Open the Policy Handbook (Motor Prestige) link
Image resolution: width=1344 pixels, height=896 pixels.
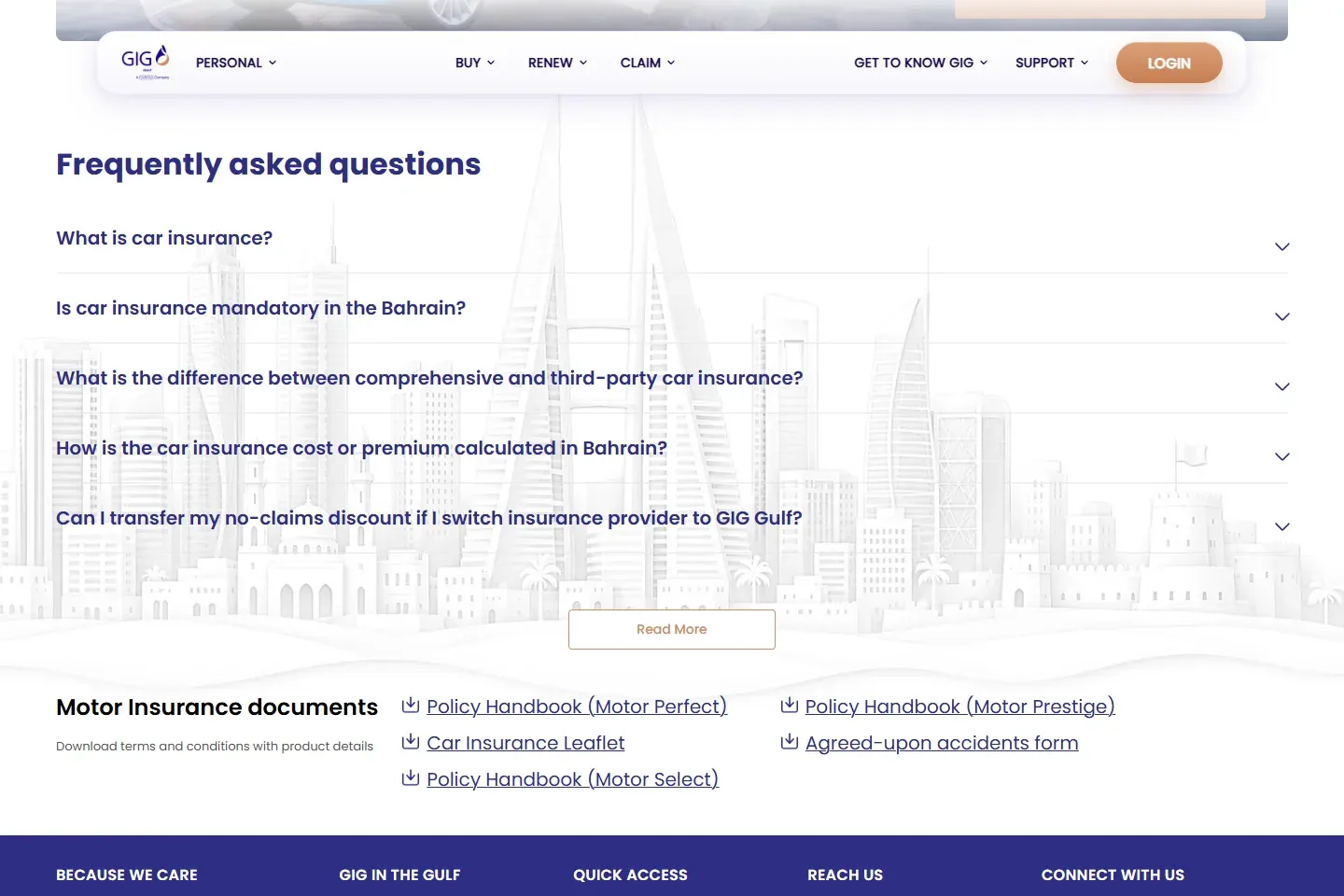tap(960, 707)
